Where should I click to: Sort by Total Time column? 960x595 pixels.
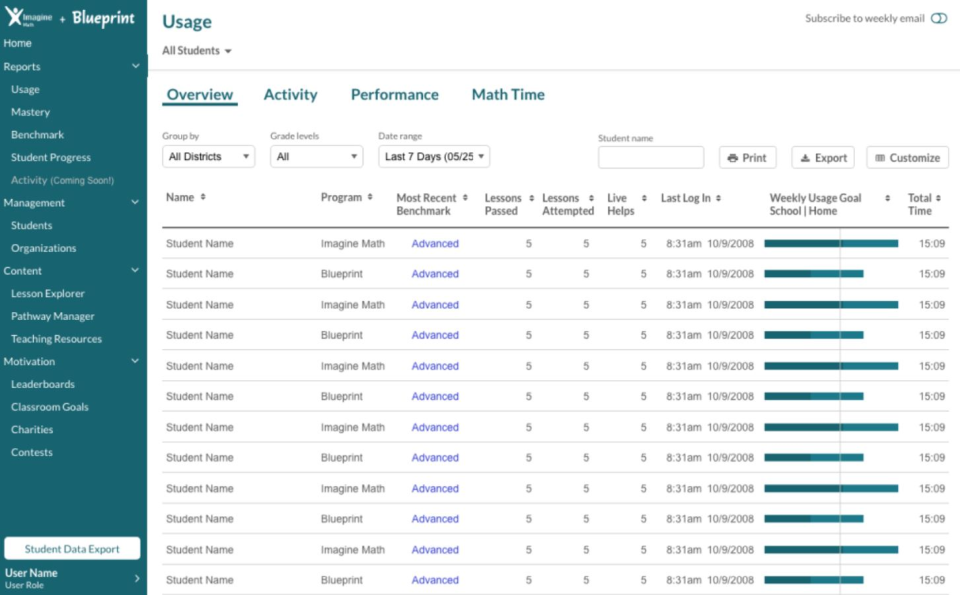939,197
